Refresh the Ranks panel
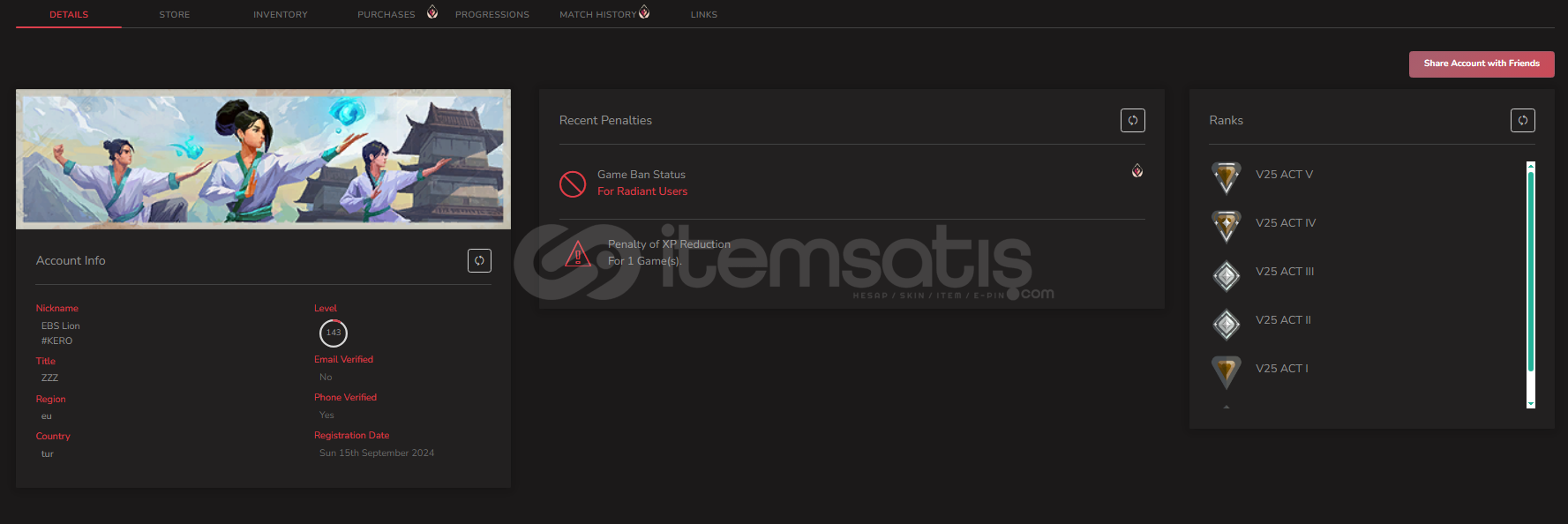The width and height of the screenshot is (1568, 524). [1523, 120]
